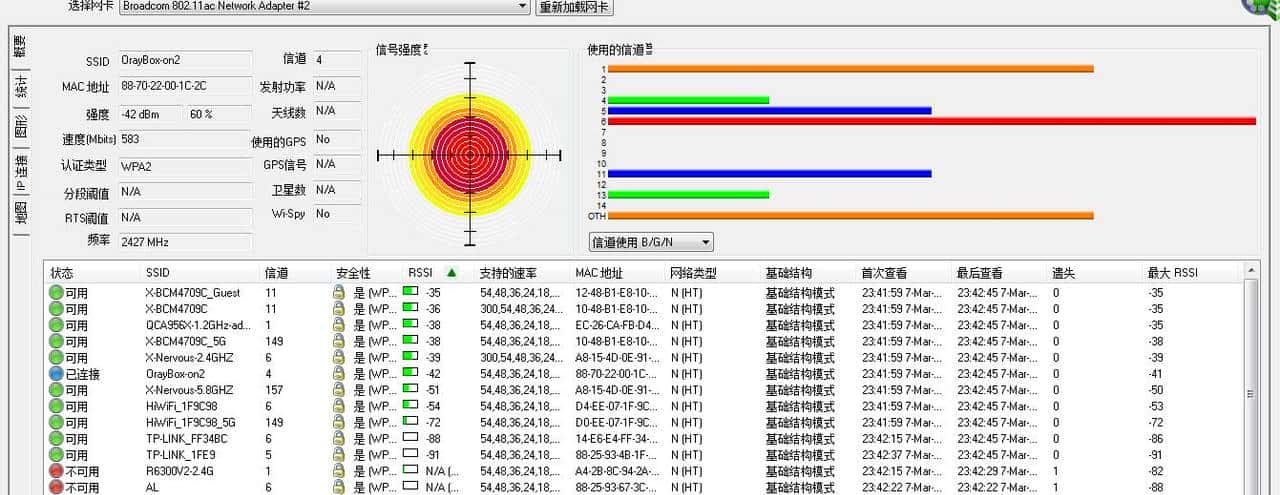The width and height of the screenshot is (1280, 495).
Task: Switch to the IP连接 vertical tab
Action: coord(20,173)
